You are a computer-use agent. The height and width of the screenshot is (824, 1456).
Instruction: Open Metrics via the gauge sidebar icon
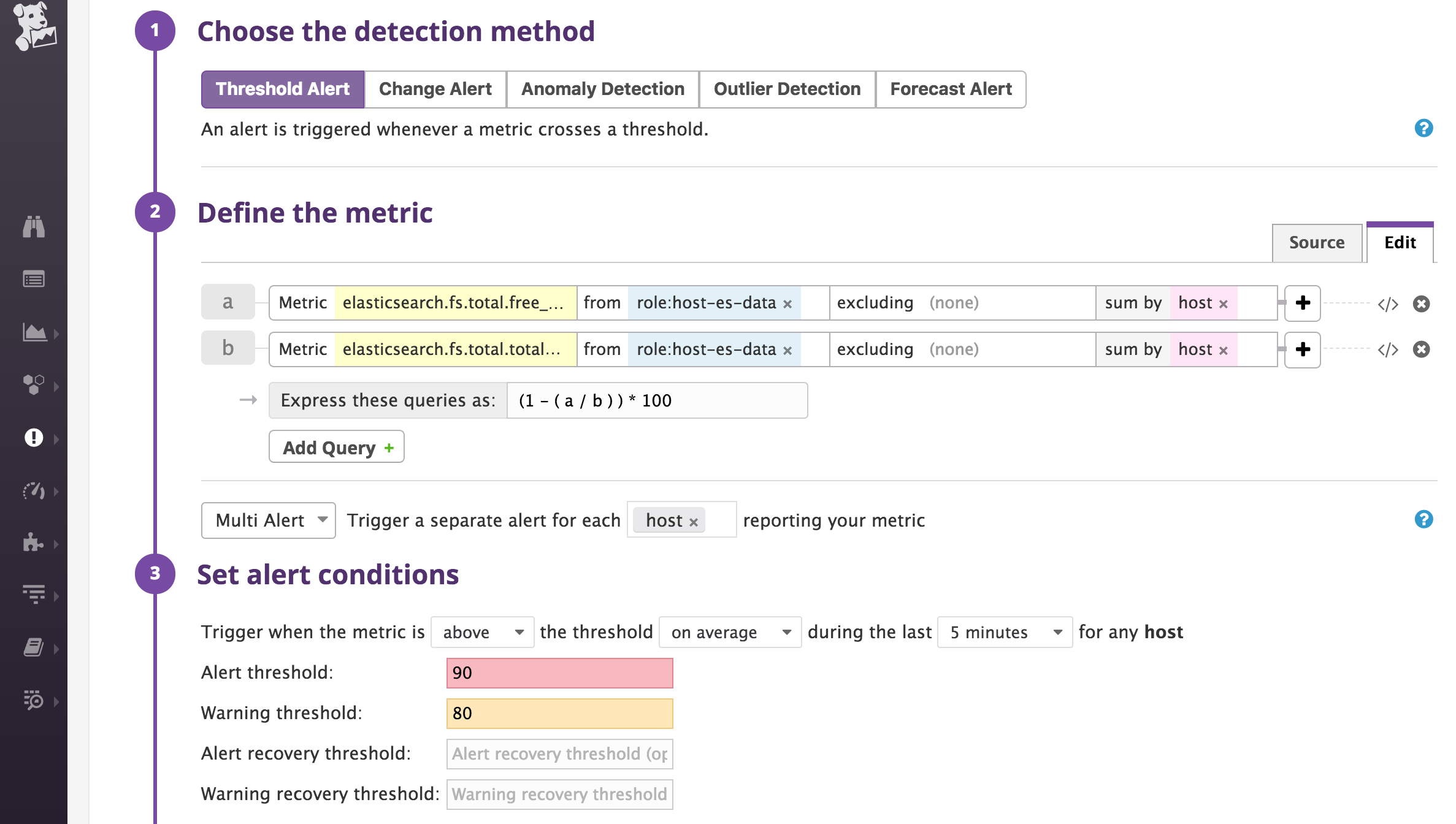pyautogui.click(x=35, y=491)
